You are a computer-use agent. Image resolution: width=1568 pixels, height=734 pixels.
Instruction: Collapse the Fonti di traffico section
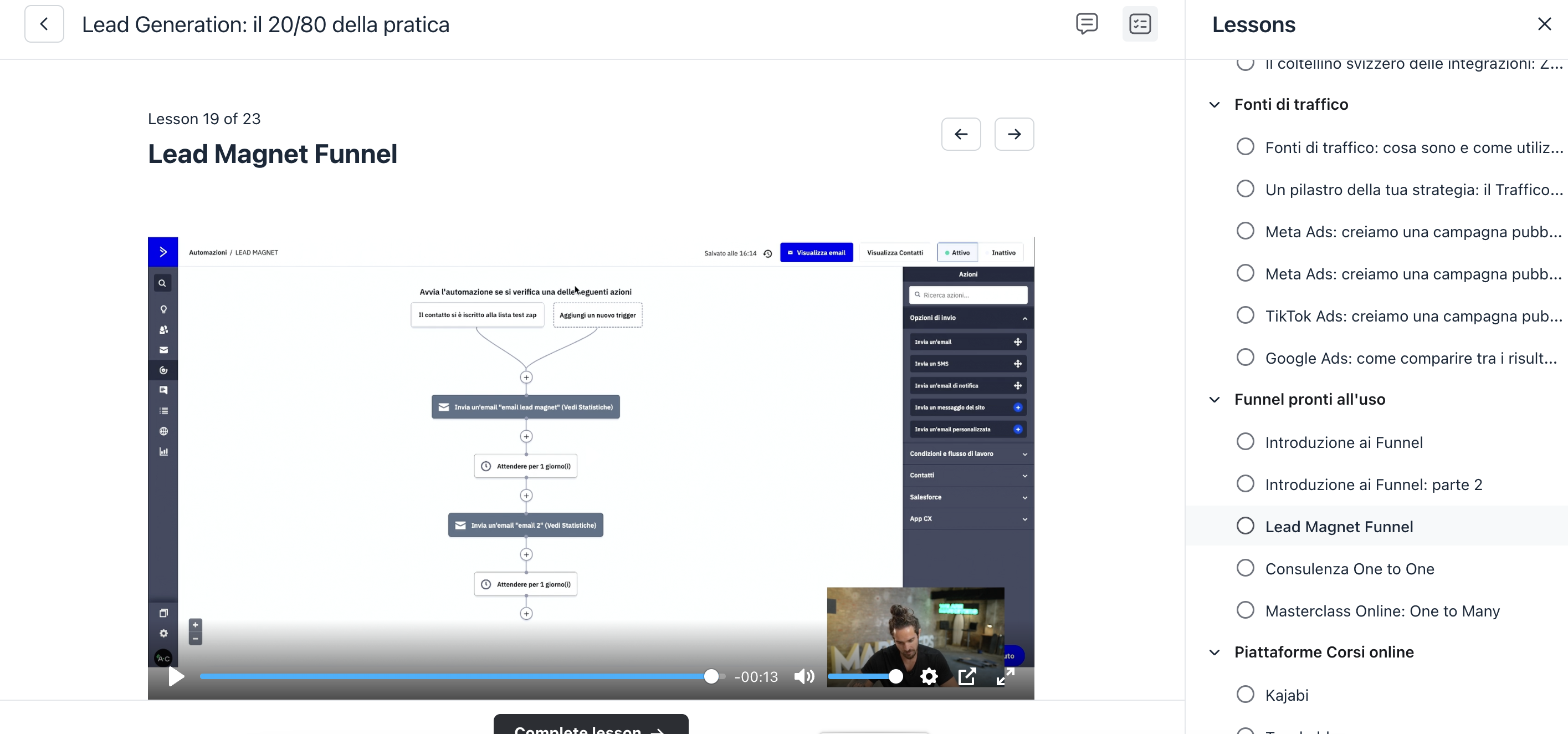click(x=1215, y=105)
